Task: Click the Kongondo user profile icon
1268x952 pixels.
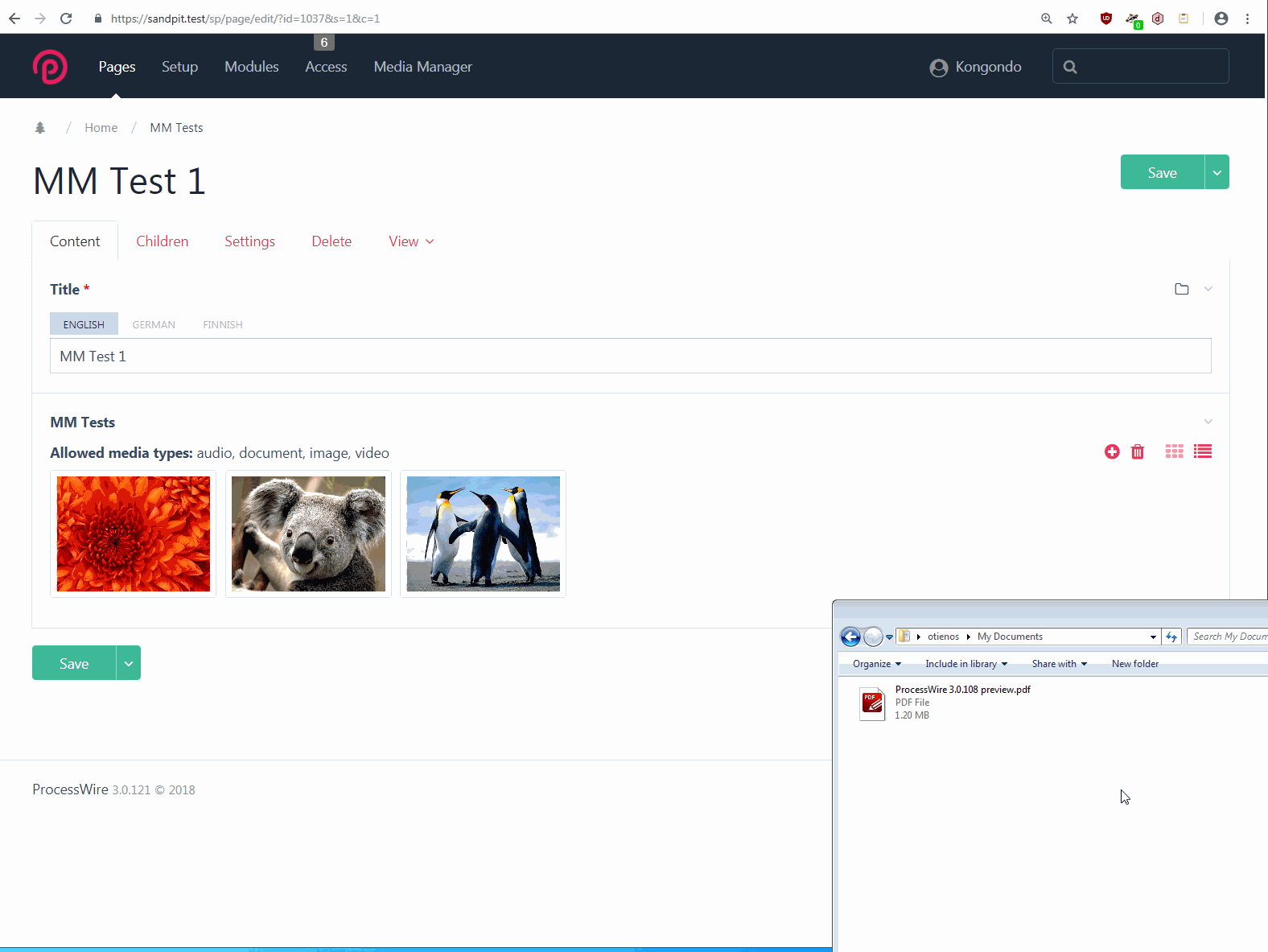Action: point(938,68)
